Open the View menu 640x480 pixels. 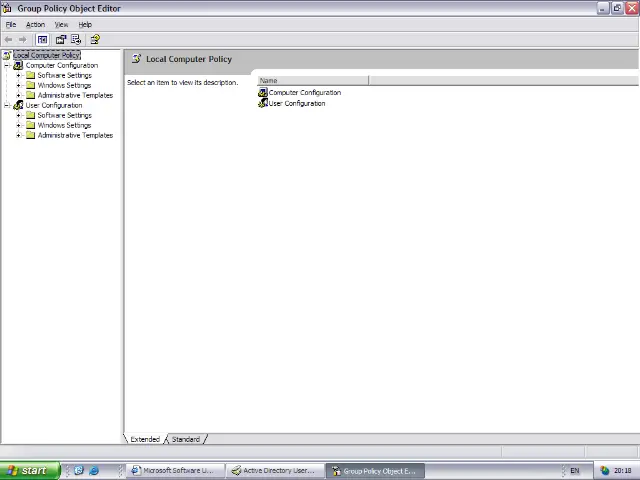click(x=61, y=24)
